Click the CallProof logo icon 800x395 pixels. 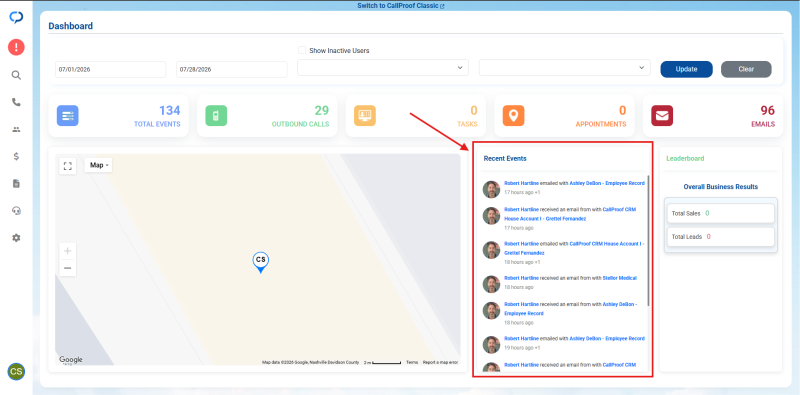pos(16,18)
